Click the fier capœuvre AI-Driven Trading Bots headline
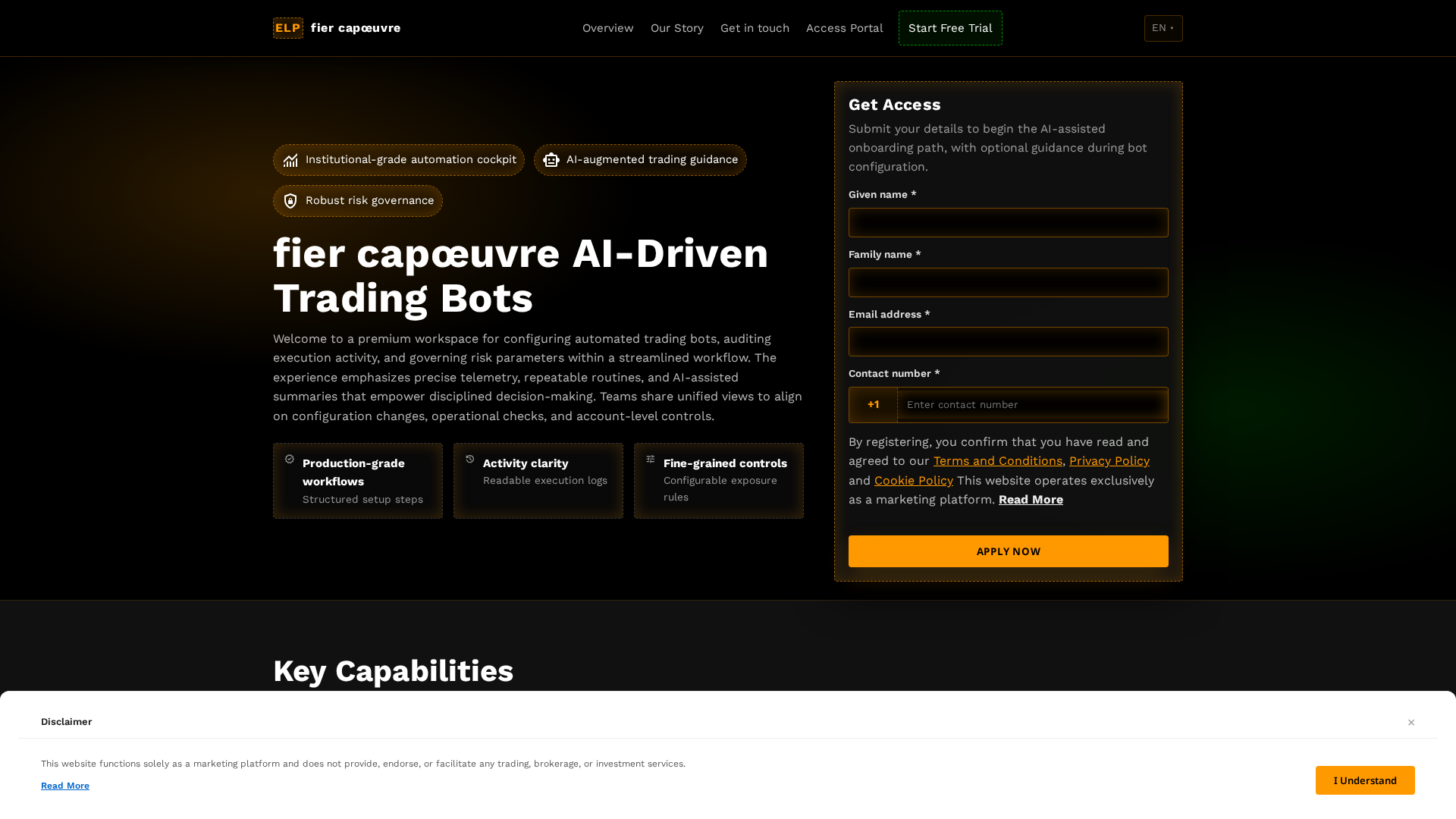Image resolution: width=1456 pixels, height=819 pixels. tap(521, 275)
